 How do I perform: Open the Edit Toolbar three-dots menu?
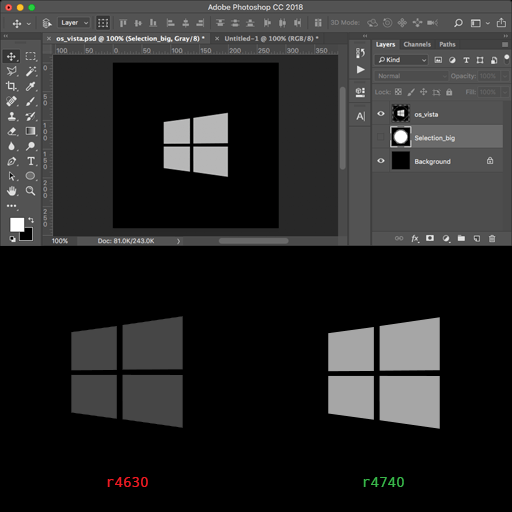(x=11, y=206)
